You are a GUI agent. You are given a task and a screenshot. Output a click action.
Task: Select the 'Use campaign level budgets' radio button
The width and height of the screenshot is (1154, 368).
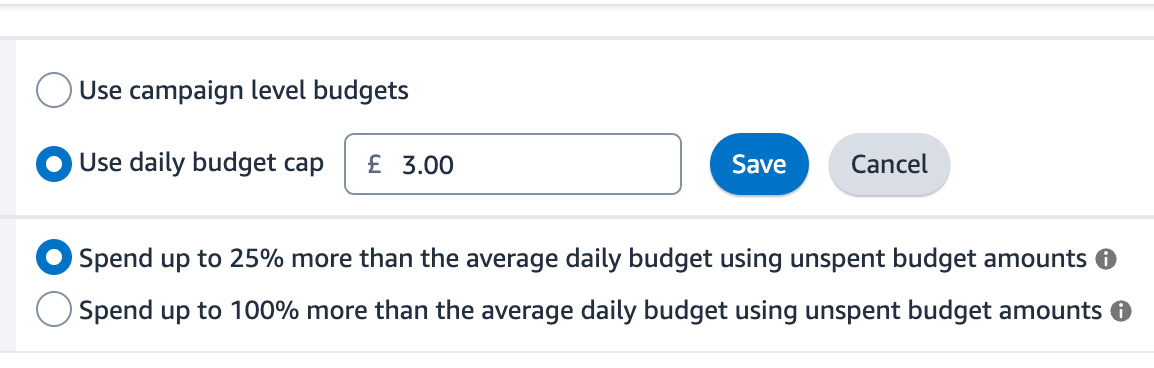(54, 91)
